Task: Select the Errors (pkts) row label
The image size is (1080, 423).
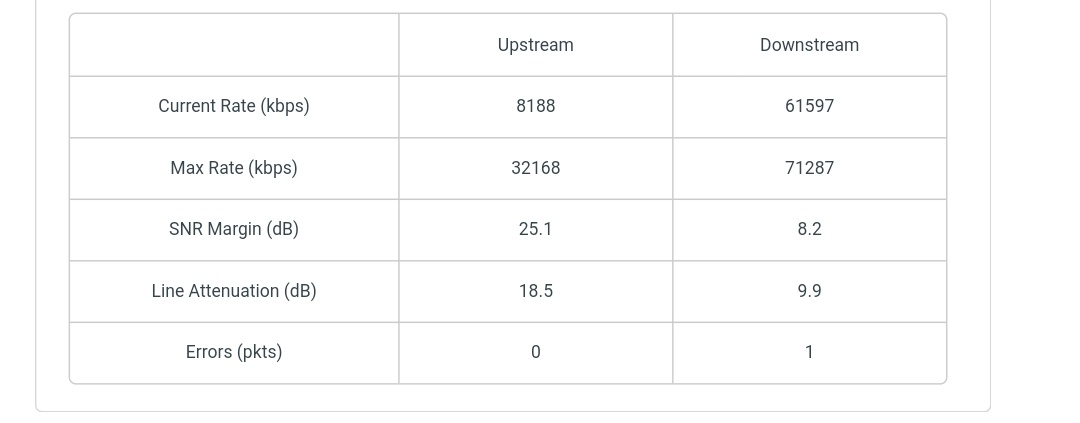Action: (234, 352)
